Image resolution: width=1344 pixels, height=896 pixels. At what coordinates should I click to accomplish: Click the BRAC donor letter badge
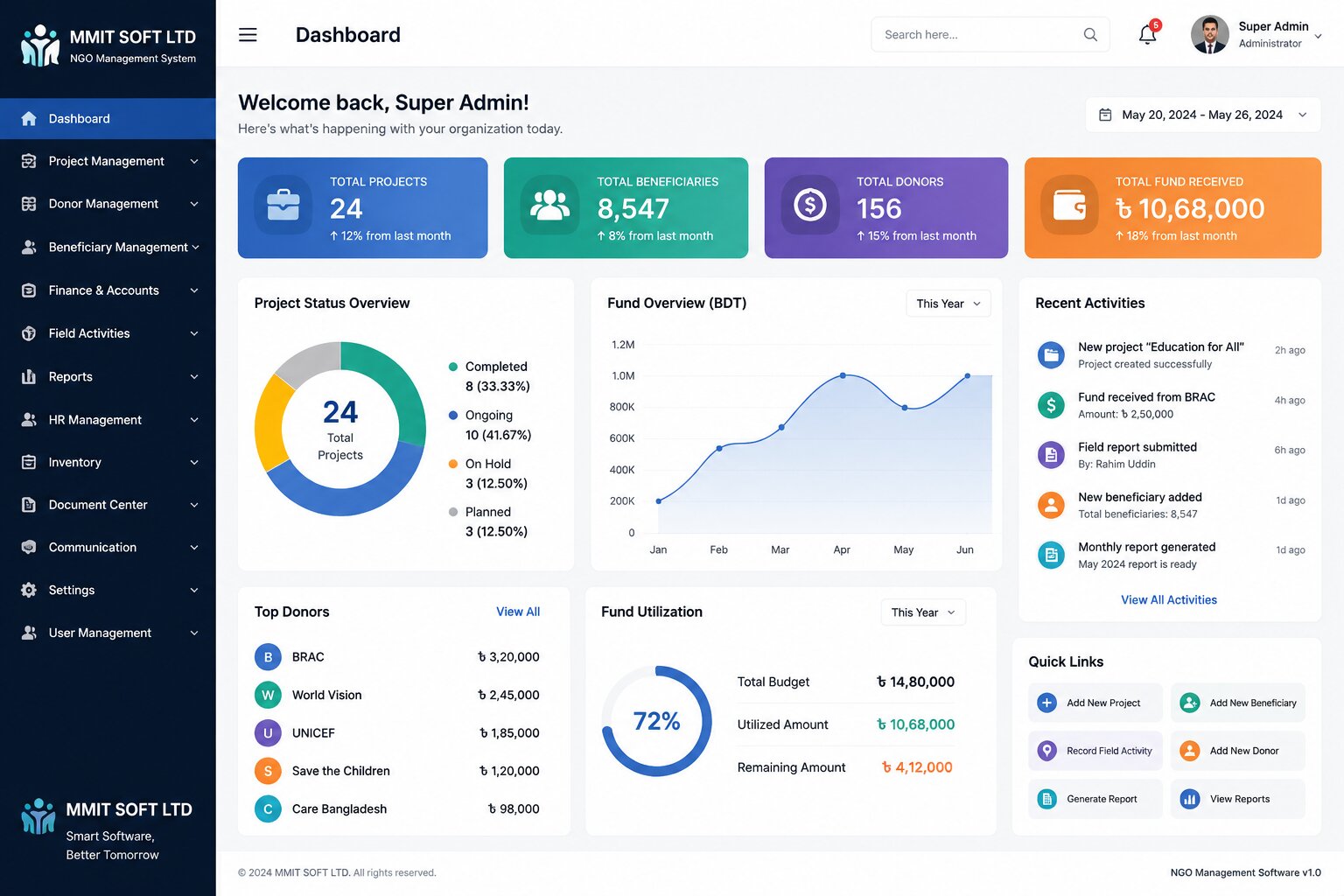(x=268, y=657)
